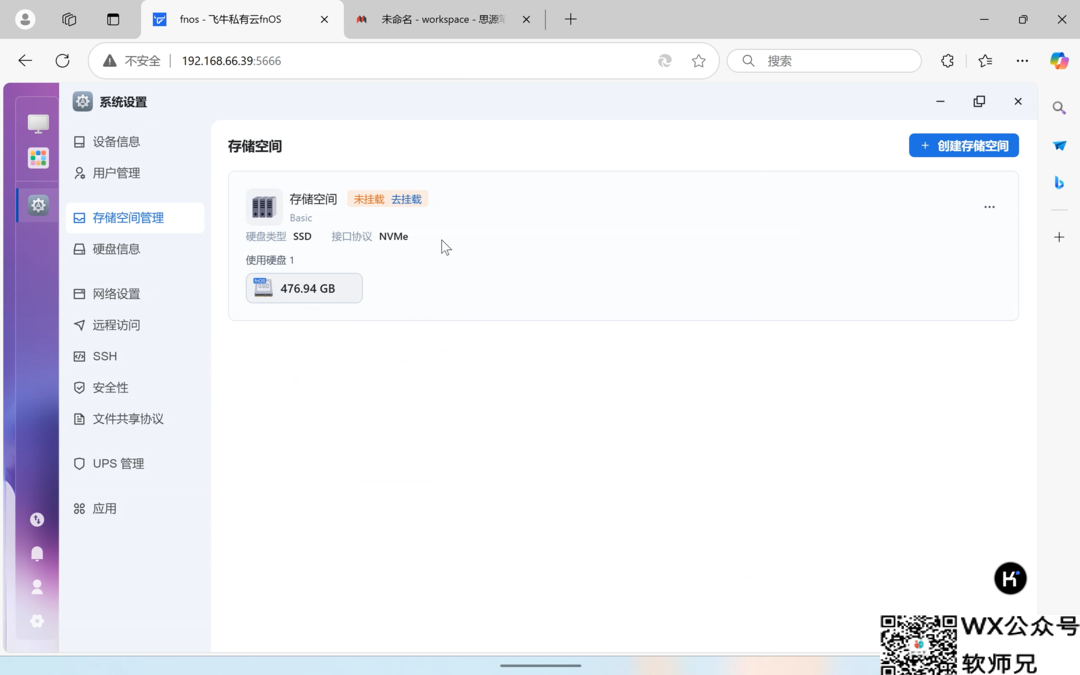1080x675 pixels.
Task: Click the Basic storage type label
Action: pos(301,218)
